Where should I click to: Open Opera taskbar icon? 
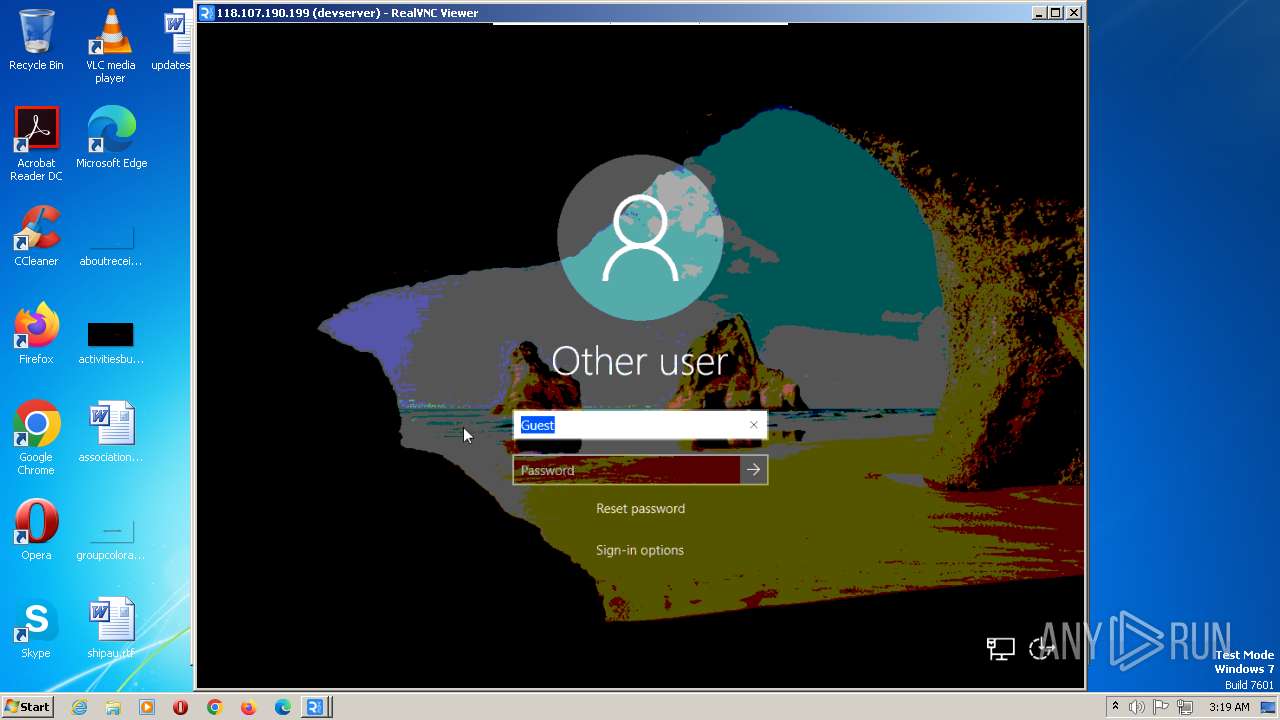181,707
